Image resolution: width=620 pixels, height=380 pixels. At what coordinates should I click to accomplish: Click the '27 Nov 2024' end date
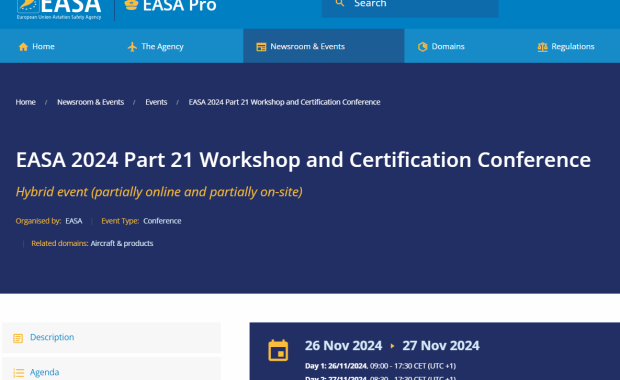coord(441,346)
